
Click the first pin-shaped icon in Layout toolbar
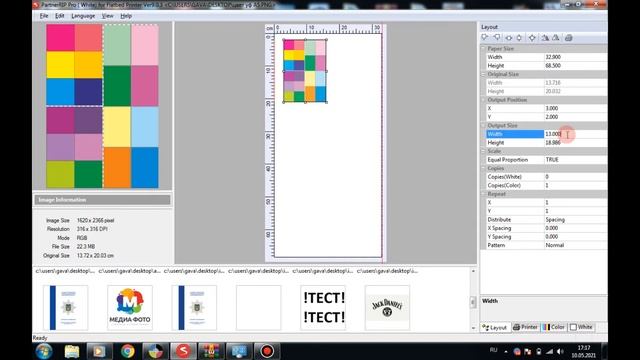coord(485,38)
